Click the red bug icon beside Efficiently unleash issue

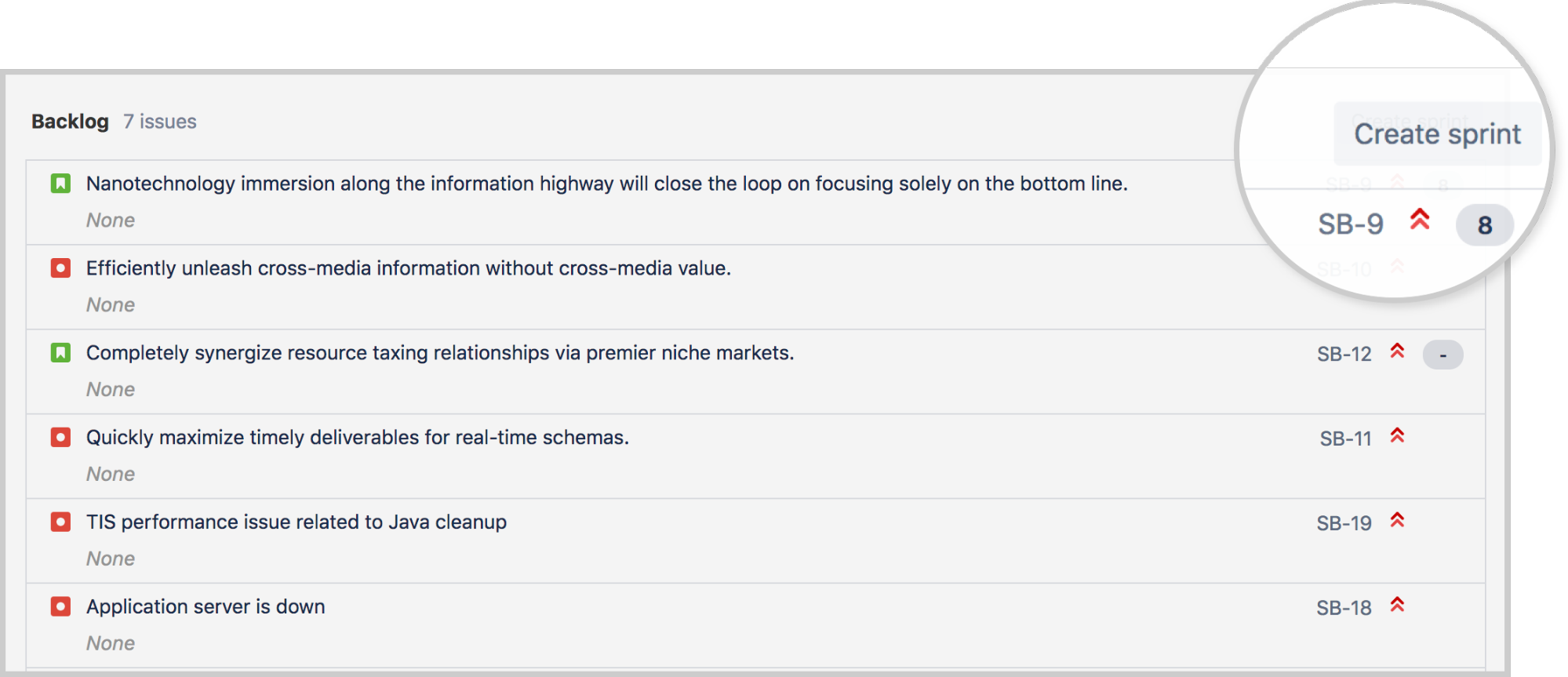(60, 268)
